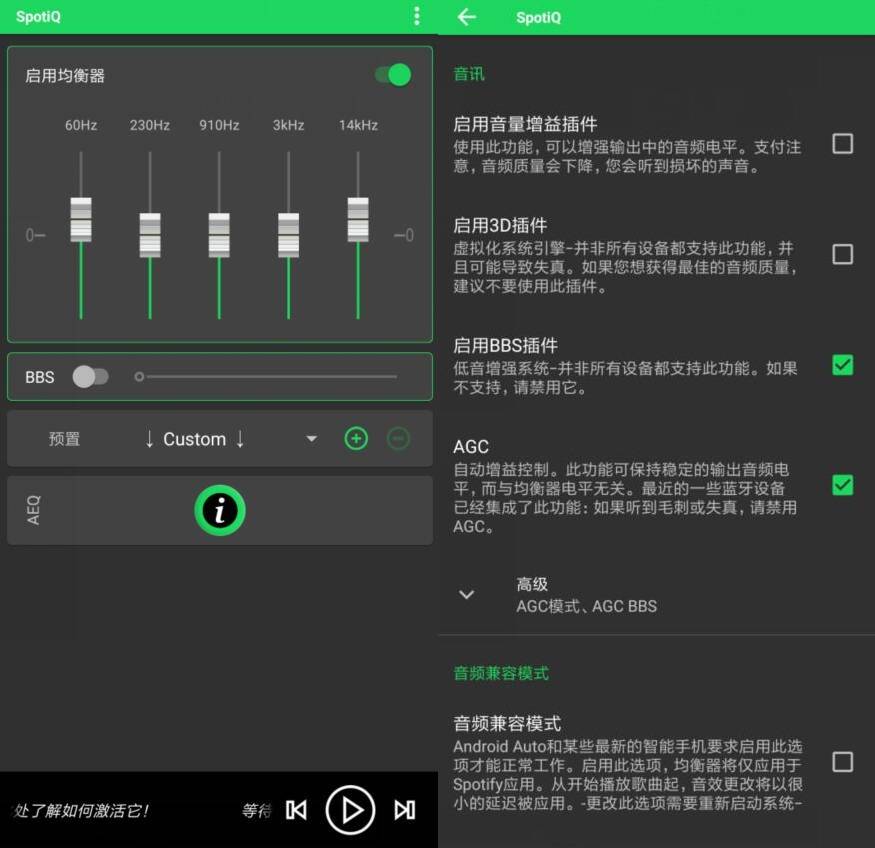Enable the 音频兼容模式 checkbox
The width and height of the screenshot is (875, 848).
pyautogui.click(x=843, y=762)
